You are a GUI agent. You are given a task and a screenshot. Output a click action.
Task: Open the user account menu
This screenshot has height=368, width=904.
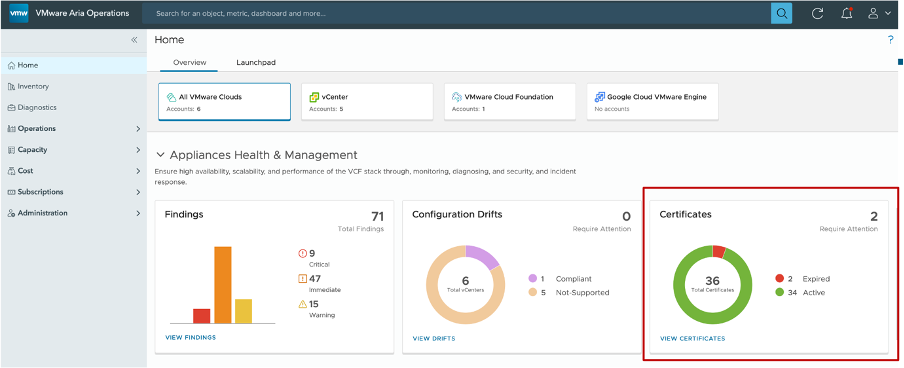[x=879, y=14]
